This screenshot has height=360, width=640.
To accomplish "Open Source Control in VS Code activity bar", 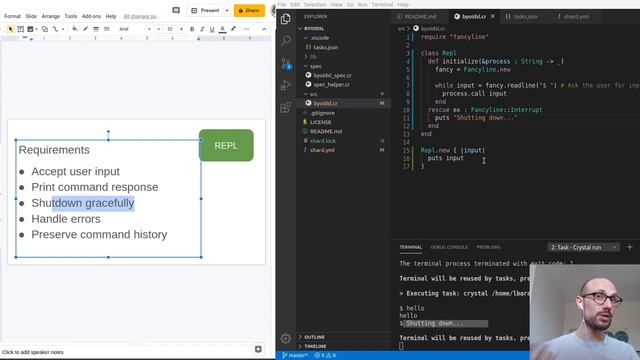I will point(286,63).
